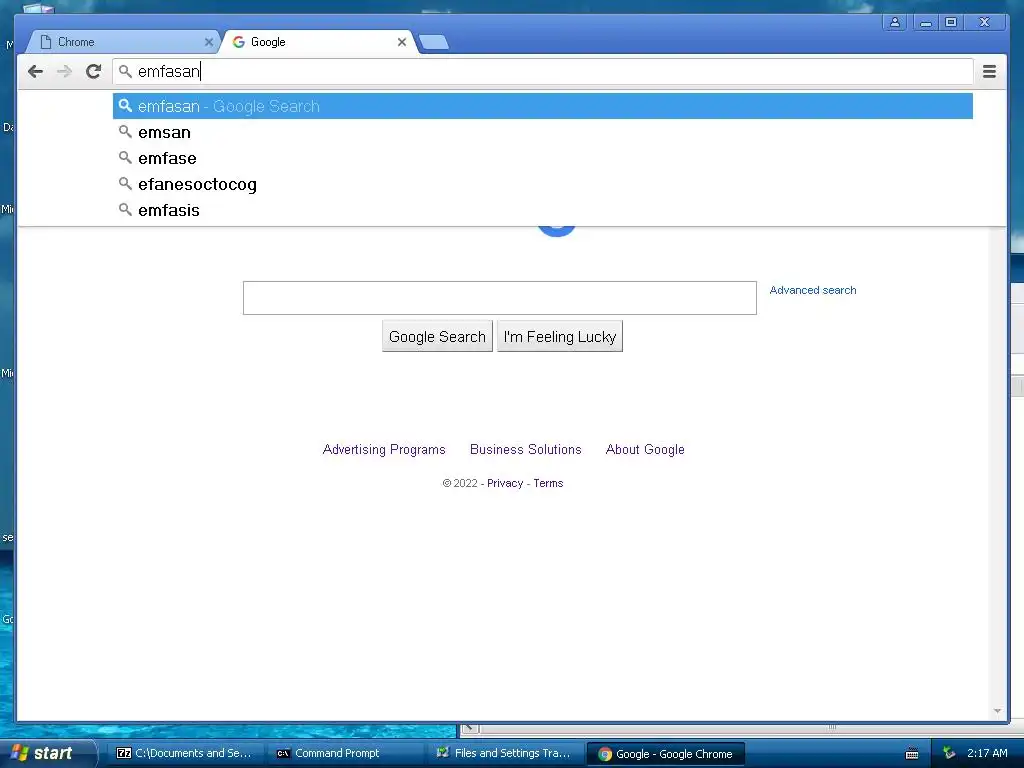Click the magnifier icon beside 'emsan'

click(125, 132)
